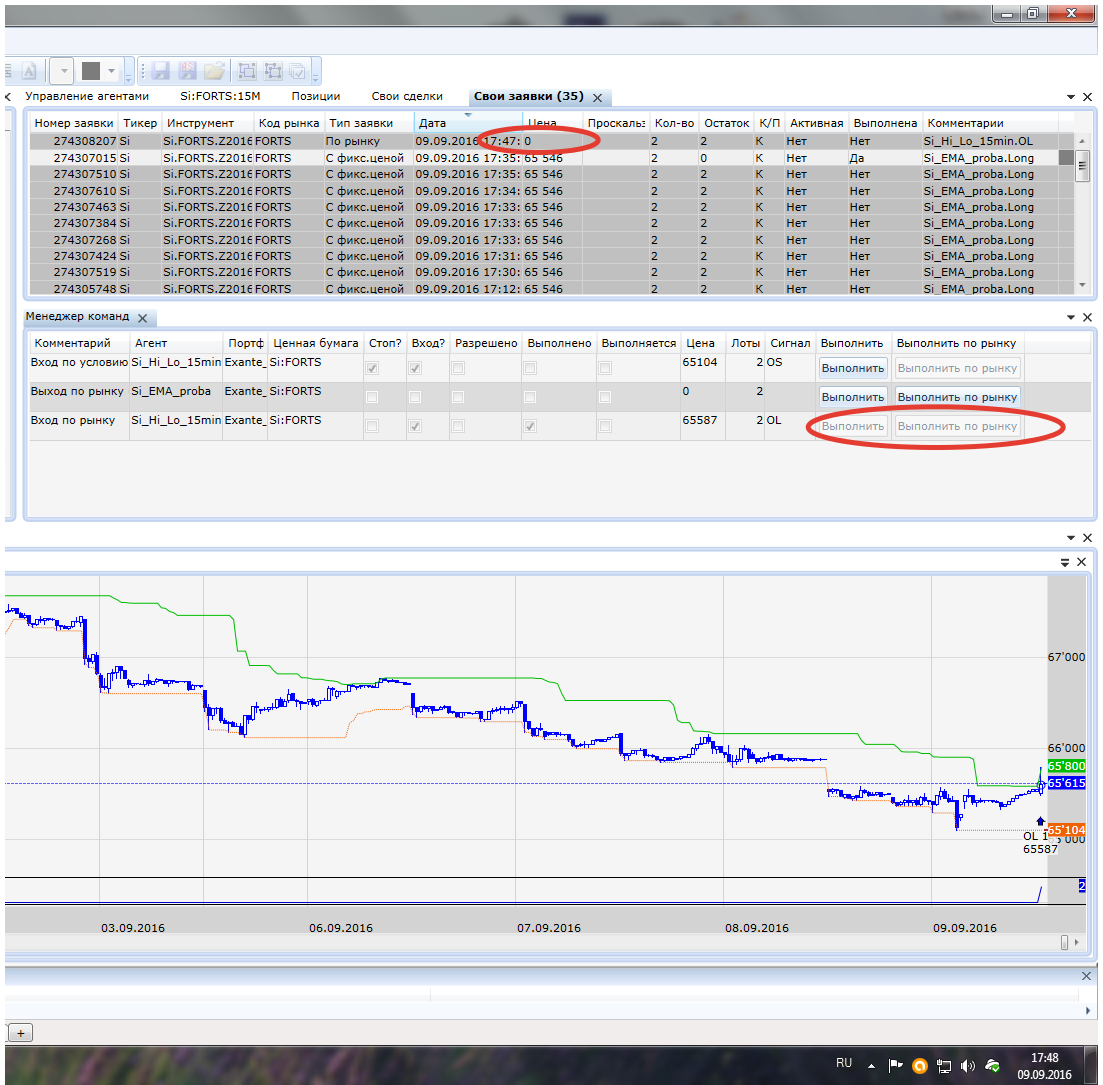Screen dimensions: 1103x1085
Task: Click the orders table scroll-down arrow
Action: click(x=1082, y=285)
